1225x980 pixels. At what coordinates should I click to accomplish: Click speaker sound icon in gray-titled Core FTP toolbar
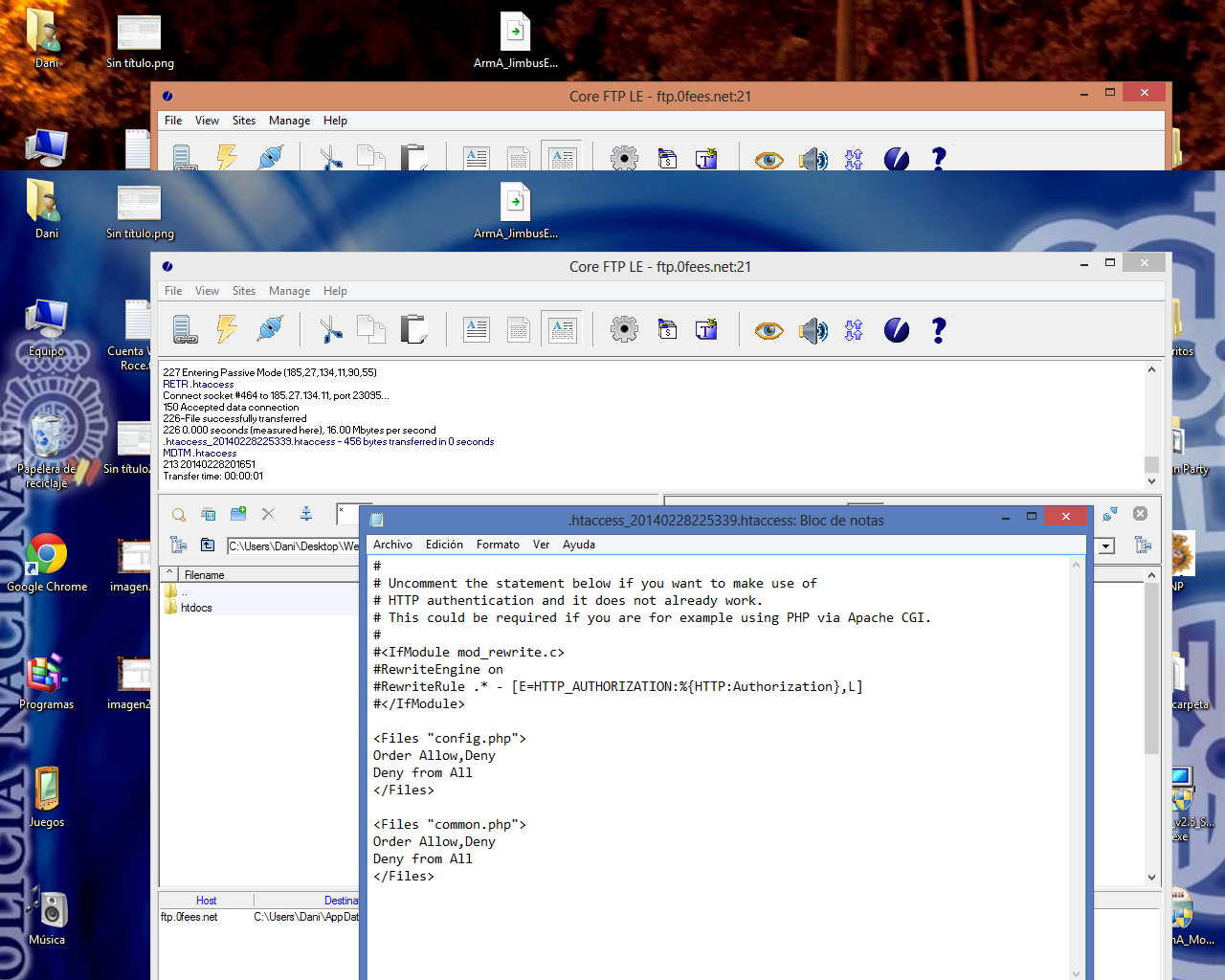point(813,330)
